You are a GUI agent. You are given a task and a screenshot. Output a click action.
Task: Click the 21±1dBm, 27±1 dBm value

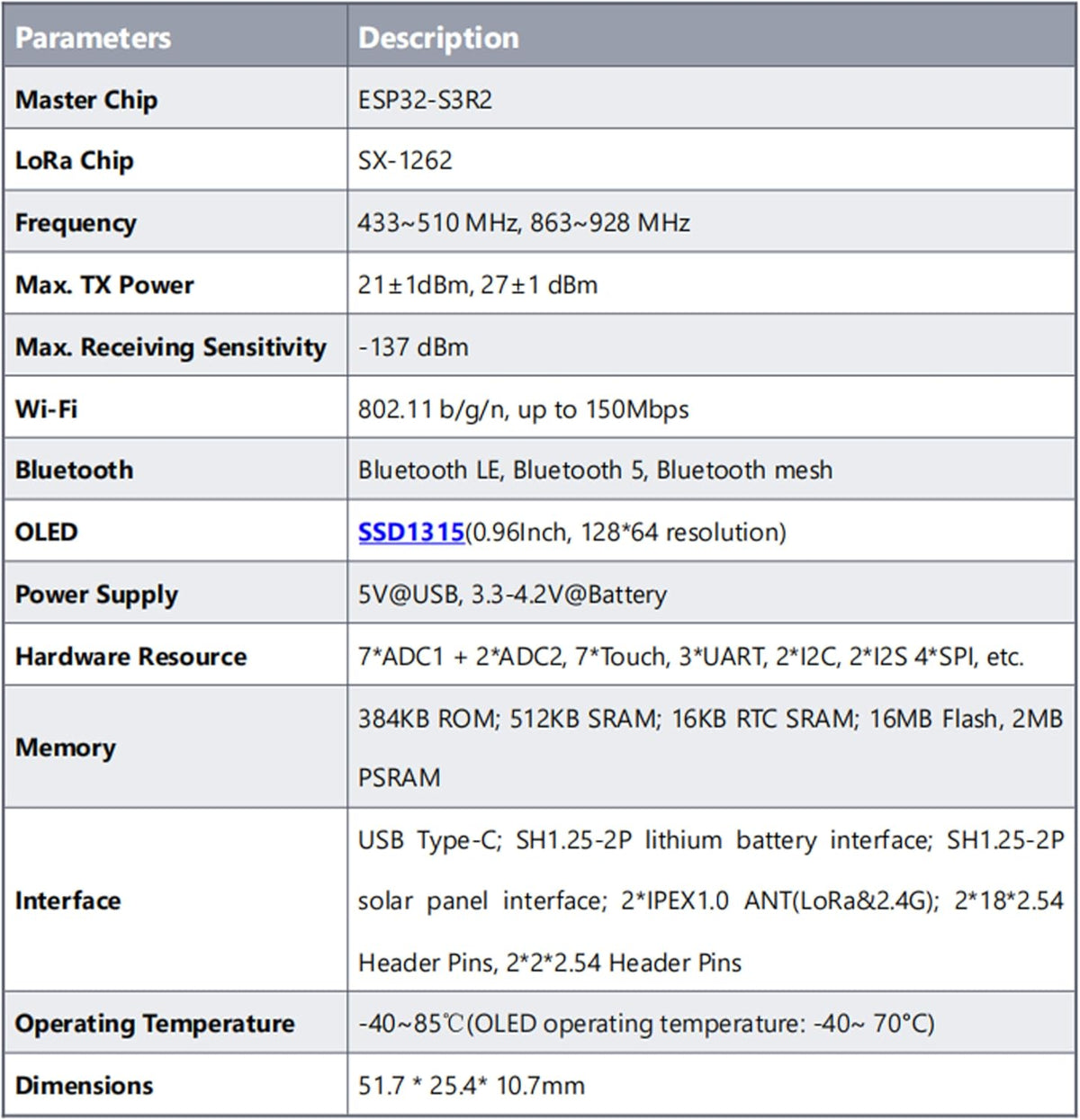(478, 285)
